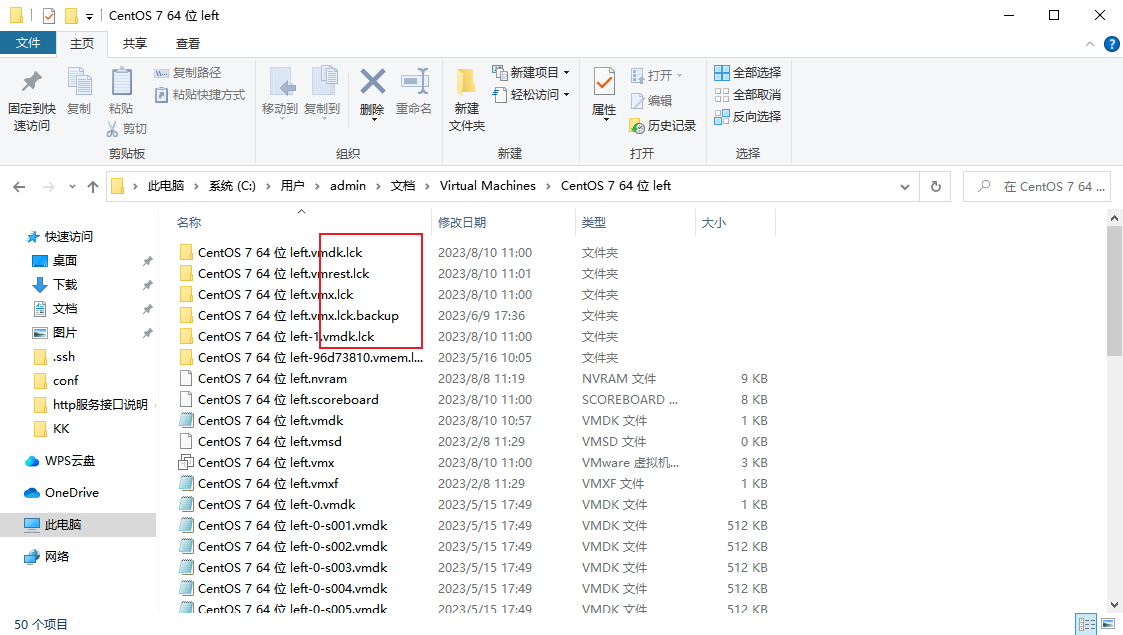Go up one folder level

click(93, 187)
